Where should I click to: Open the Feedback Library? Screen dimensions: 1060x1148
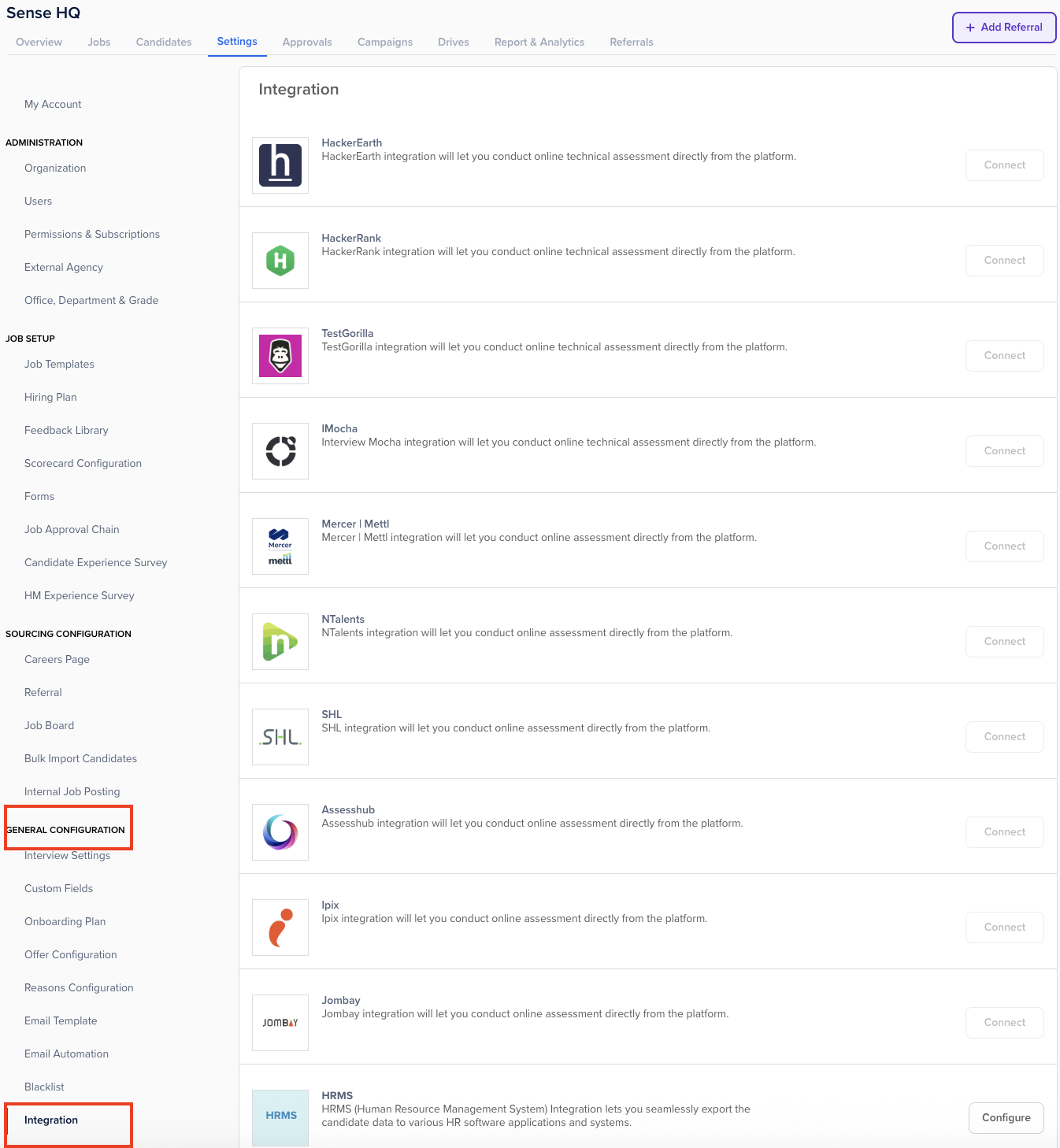click(66, 430)
